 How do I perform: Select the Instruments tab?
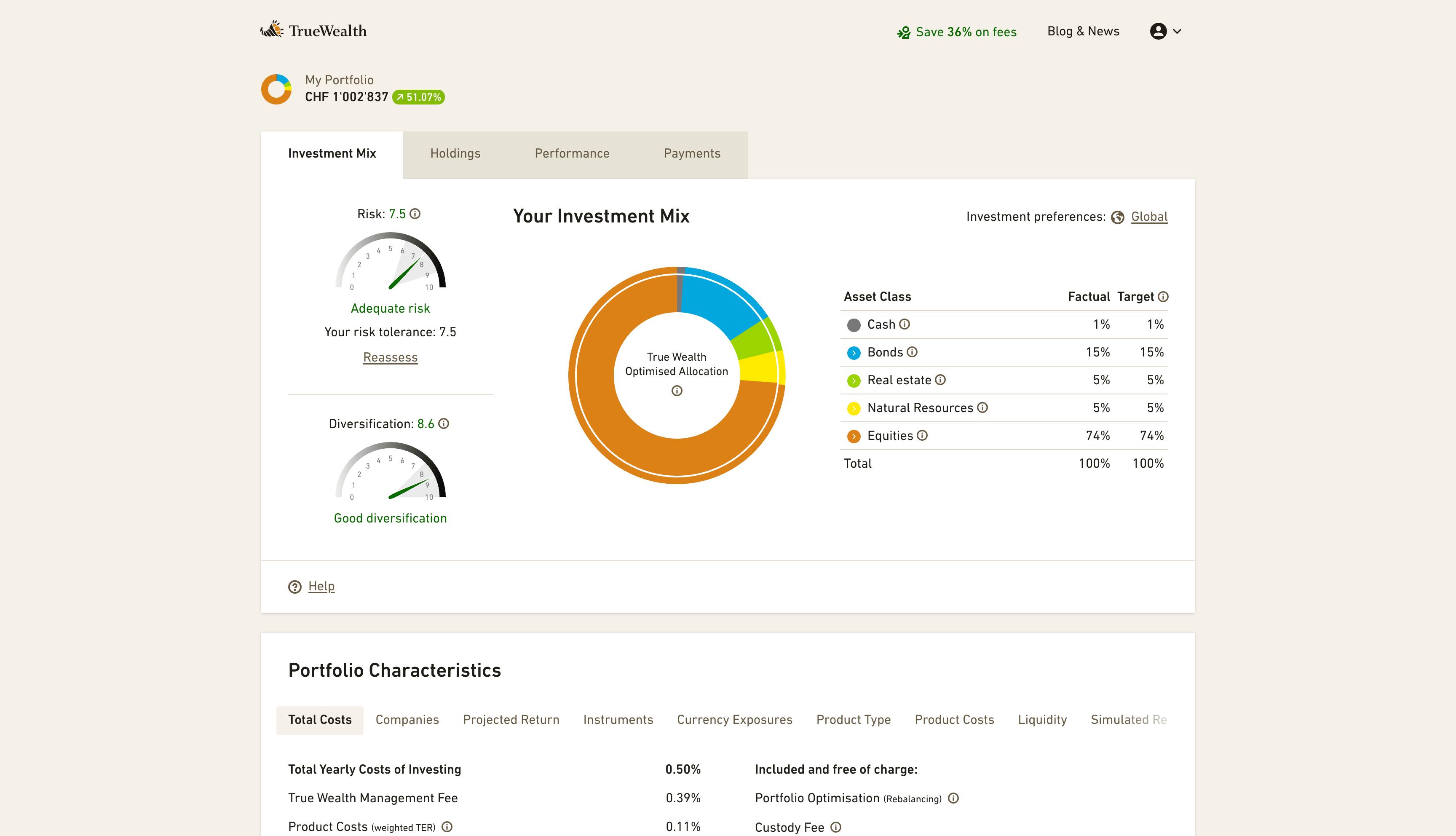point(618,720)
